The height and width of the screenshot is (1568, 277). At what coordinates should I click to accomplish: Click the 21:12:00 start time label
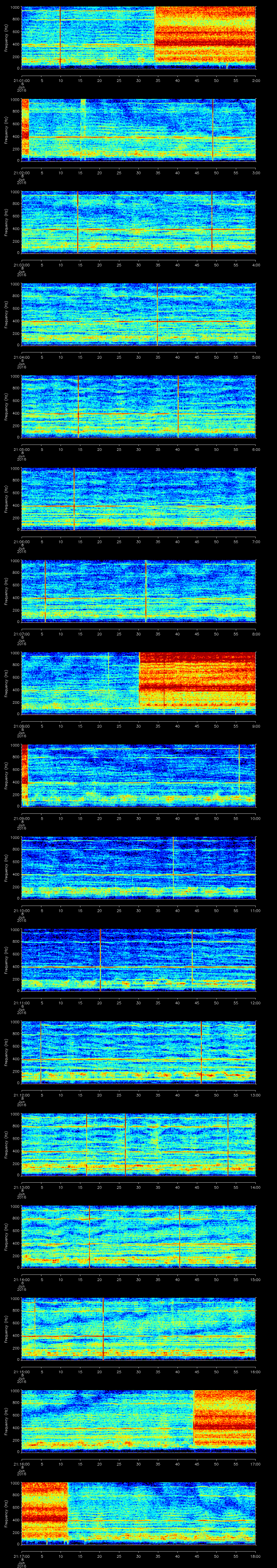21,1095
